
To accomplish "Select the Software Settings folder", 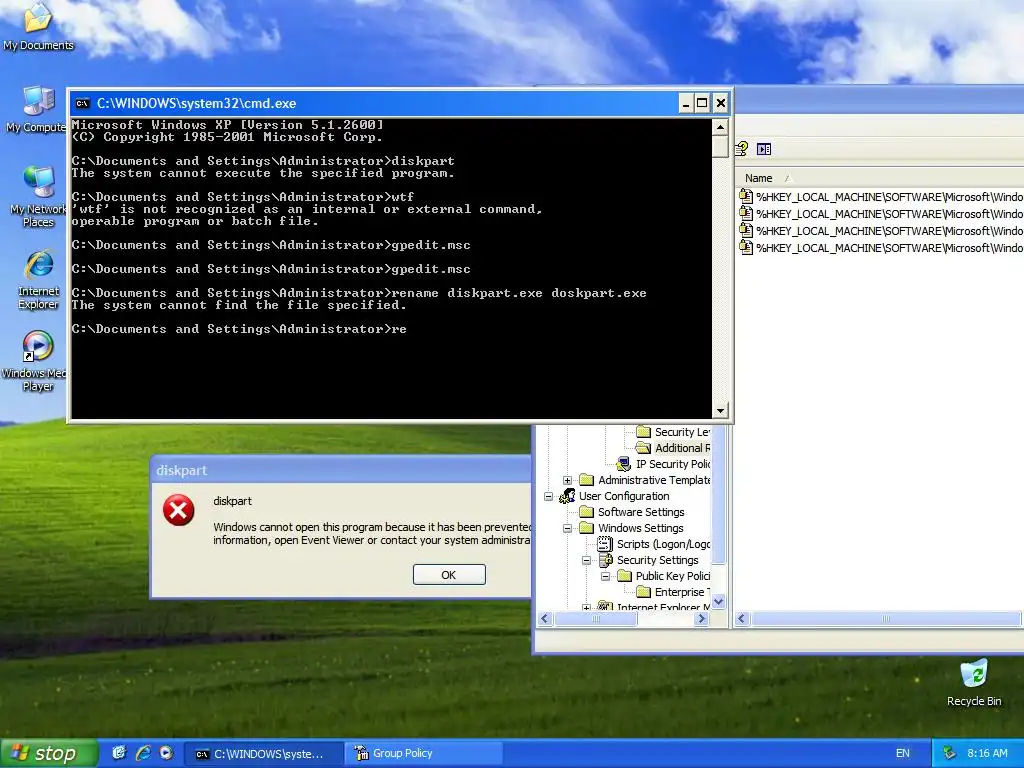I will pyautogui.click(x=632, y=512).
